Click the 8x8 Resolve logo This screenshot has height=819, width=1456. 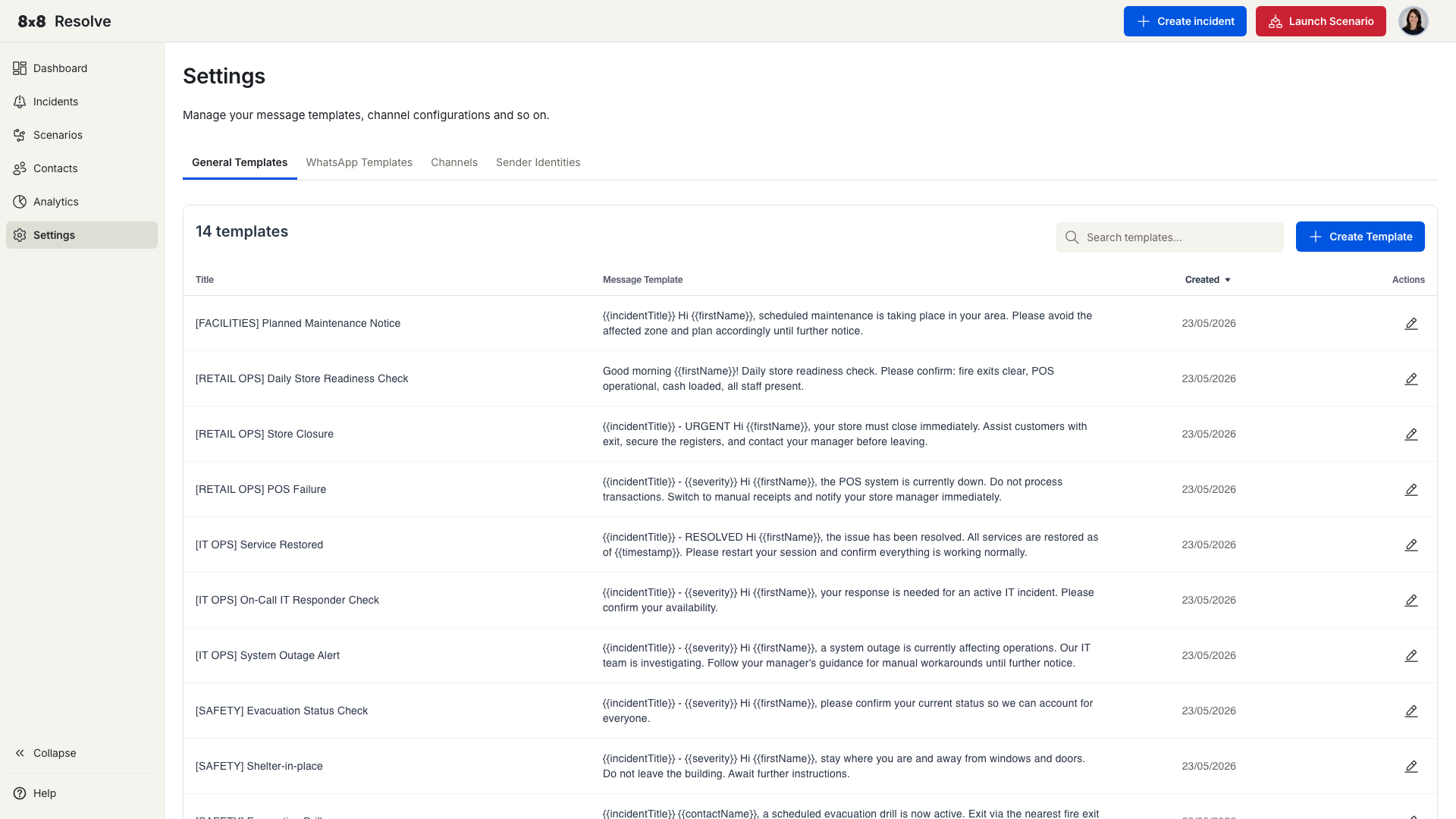pyautogui.click(x=64, y=21)
